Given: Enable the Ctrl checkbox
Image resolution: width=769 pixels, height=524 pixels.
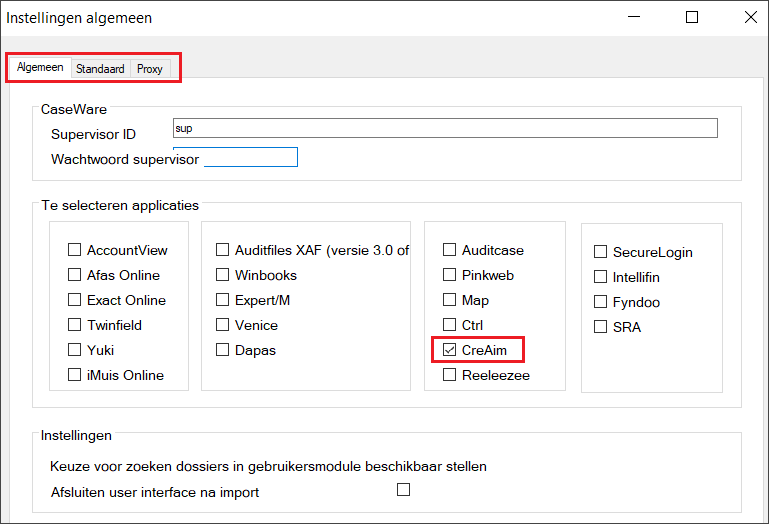Looking at the screenshot, I should (x=449, y=325).
